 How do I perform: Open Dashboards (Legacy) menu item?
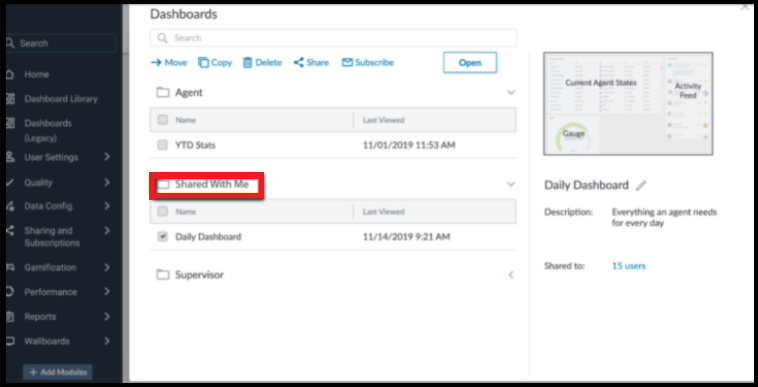[48, 130]
